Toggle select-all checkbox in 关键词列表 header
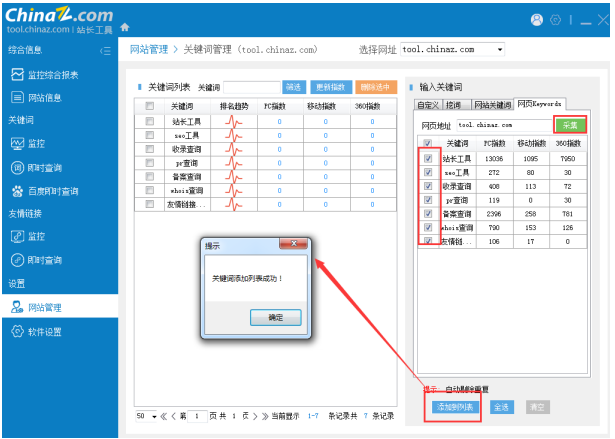615x439 pixels. coord(149,106)
